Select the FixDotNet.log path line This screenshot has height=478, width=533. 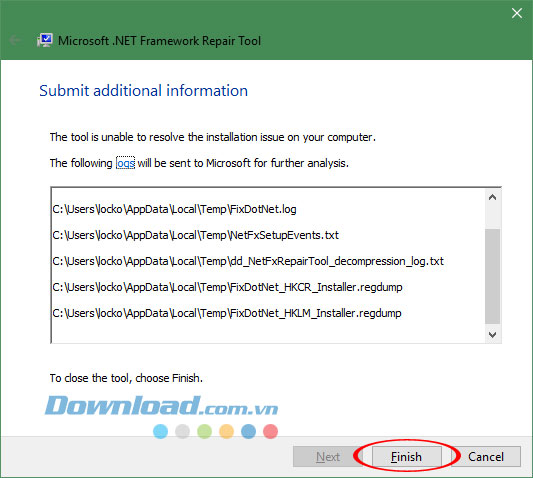click(174, 209)
